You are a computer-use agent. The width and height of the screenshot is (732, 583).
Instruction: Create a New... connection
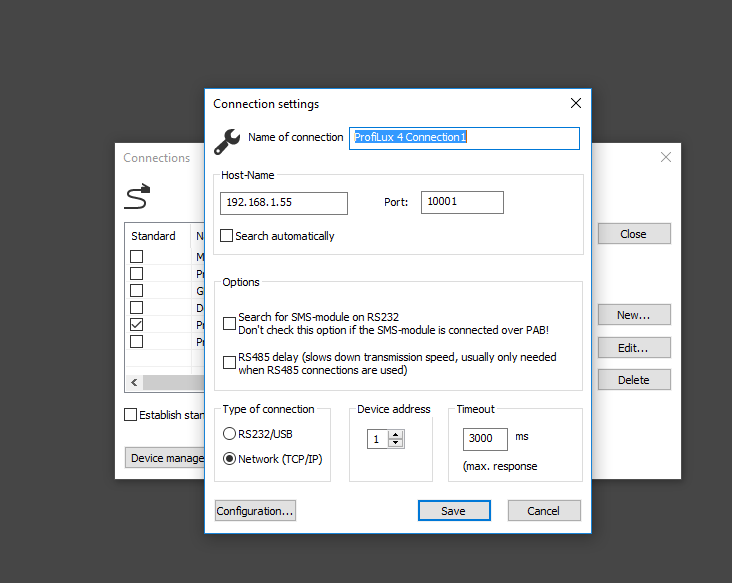tap(634, 315)
